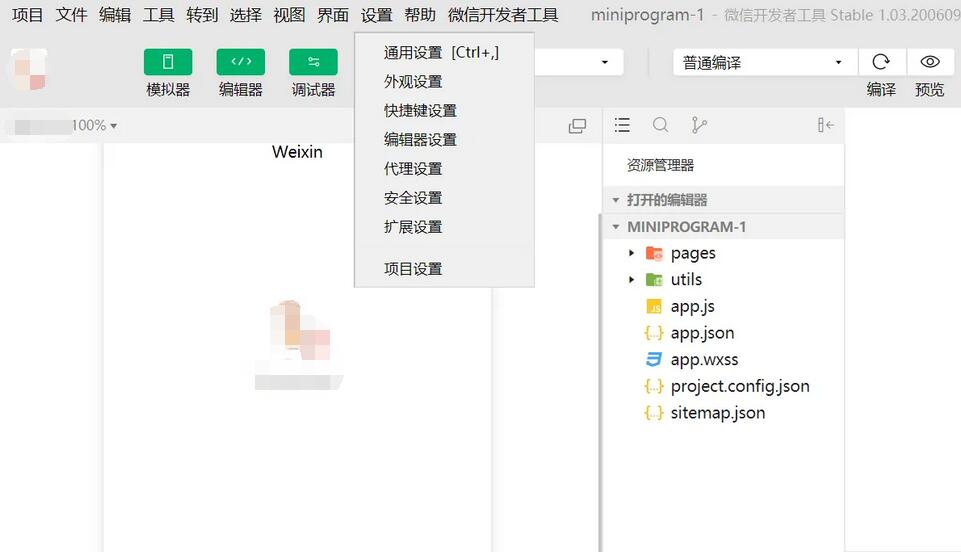Open the 100% zoom dropdown
The image size is (961, 552).
94,126
